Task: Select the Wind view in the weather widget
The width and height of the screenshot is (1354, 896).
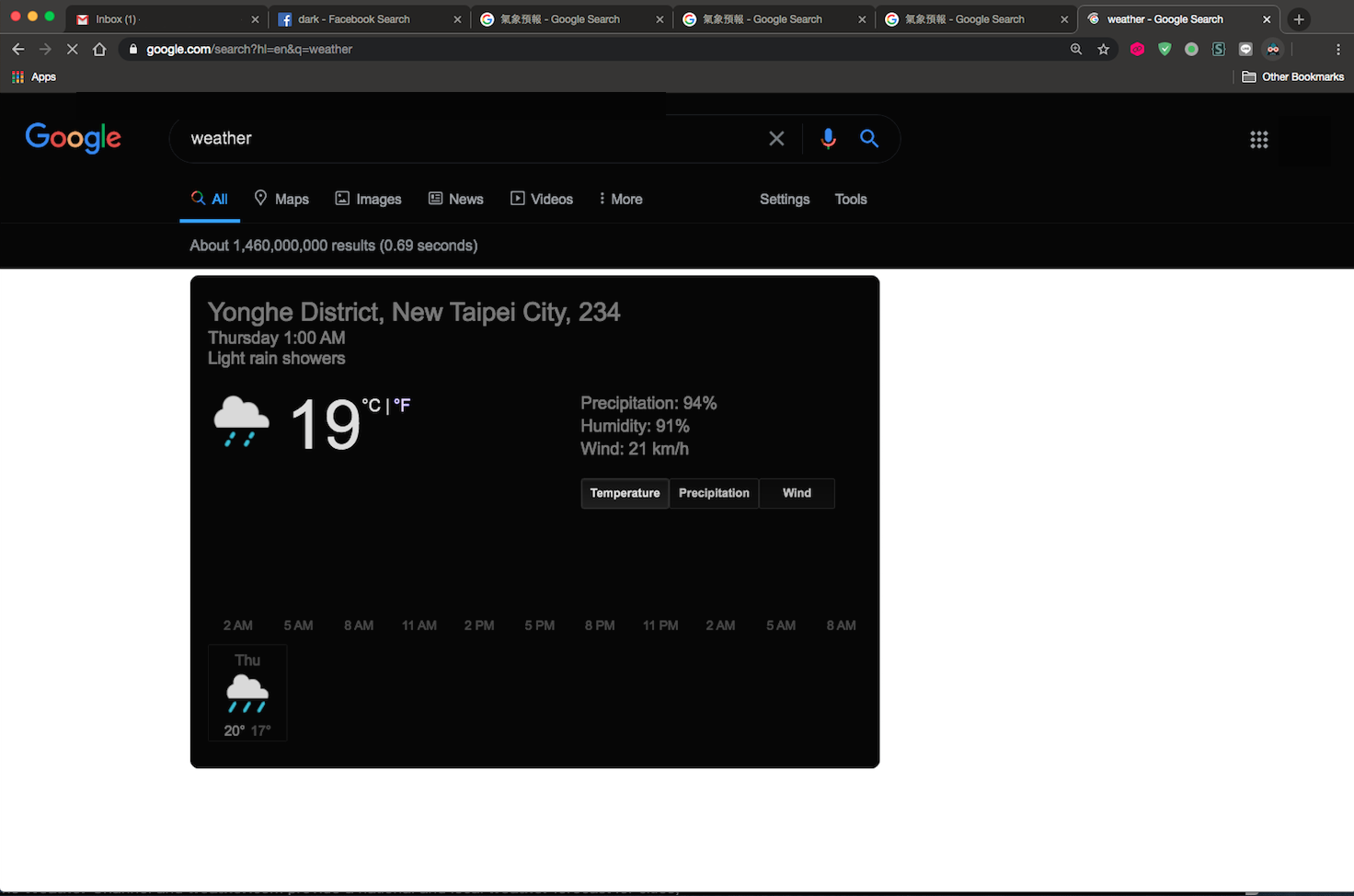Action: click(x=796, y=493)
